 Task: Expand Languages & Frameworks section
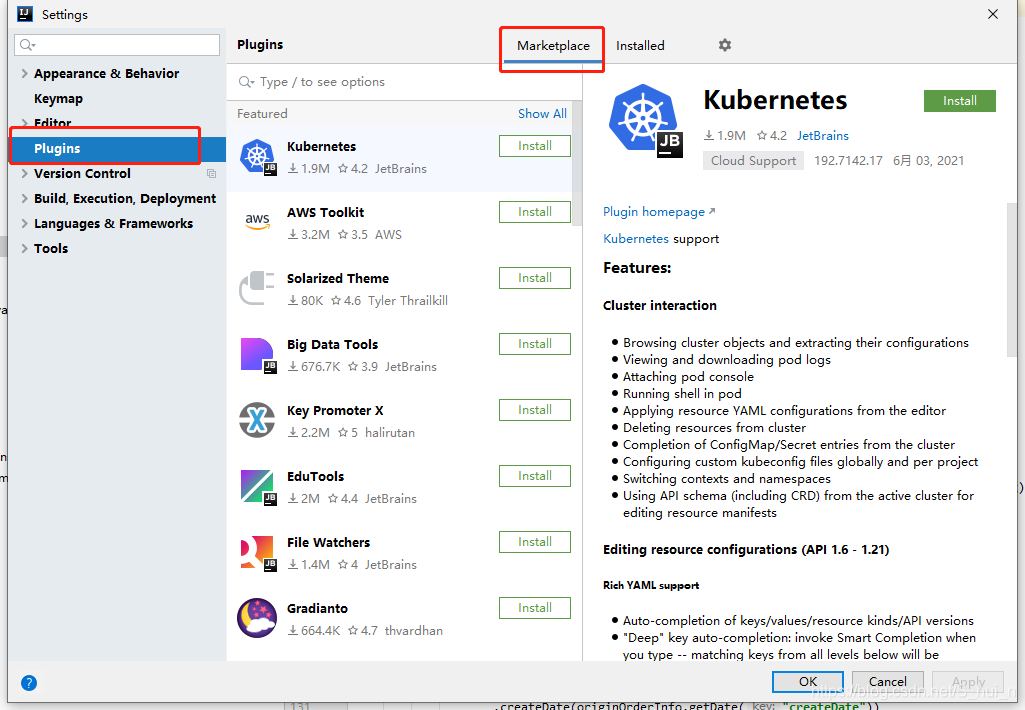pos(24,224)
